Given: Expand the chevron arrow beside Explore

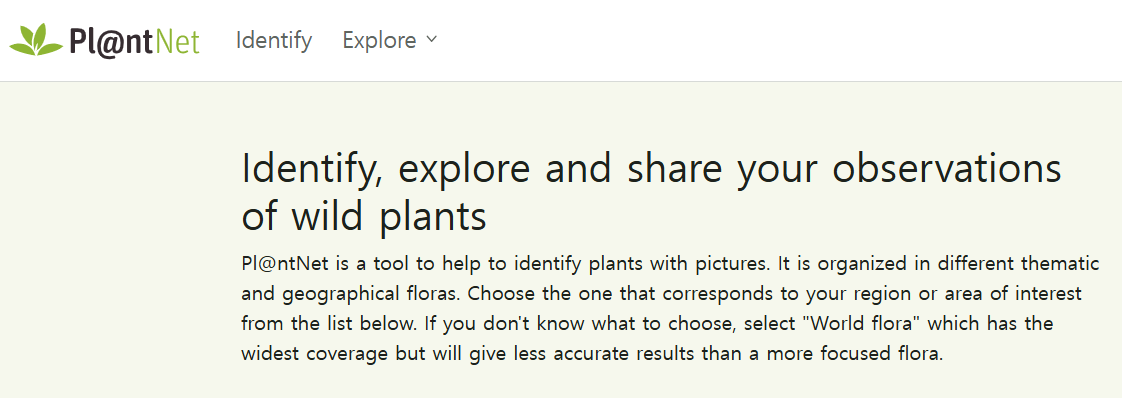Looking at the screenshot, I should coord(431,40).
